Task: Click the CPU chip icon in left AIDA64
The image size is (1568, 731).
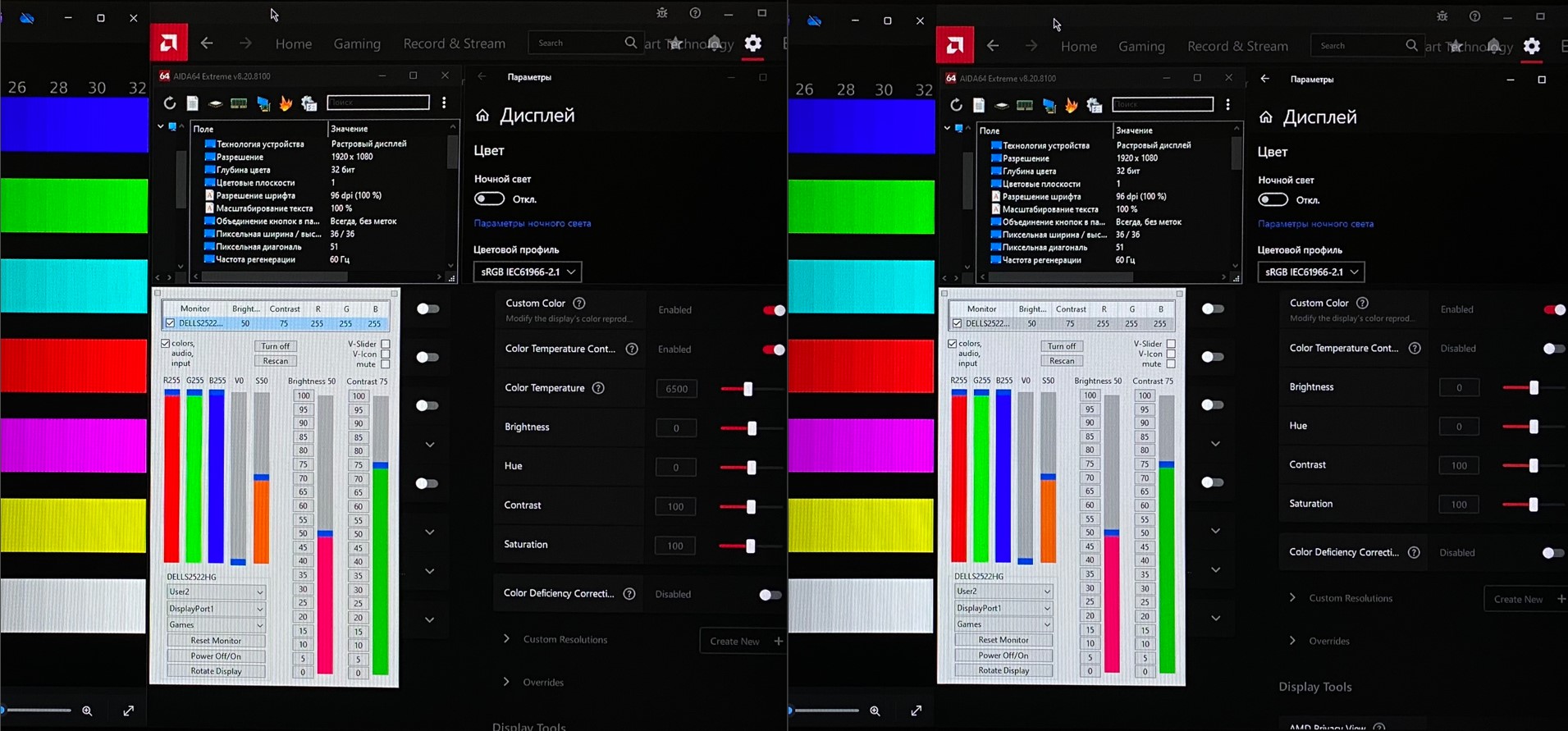Action: point(215,103)
